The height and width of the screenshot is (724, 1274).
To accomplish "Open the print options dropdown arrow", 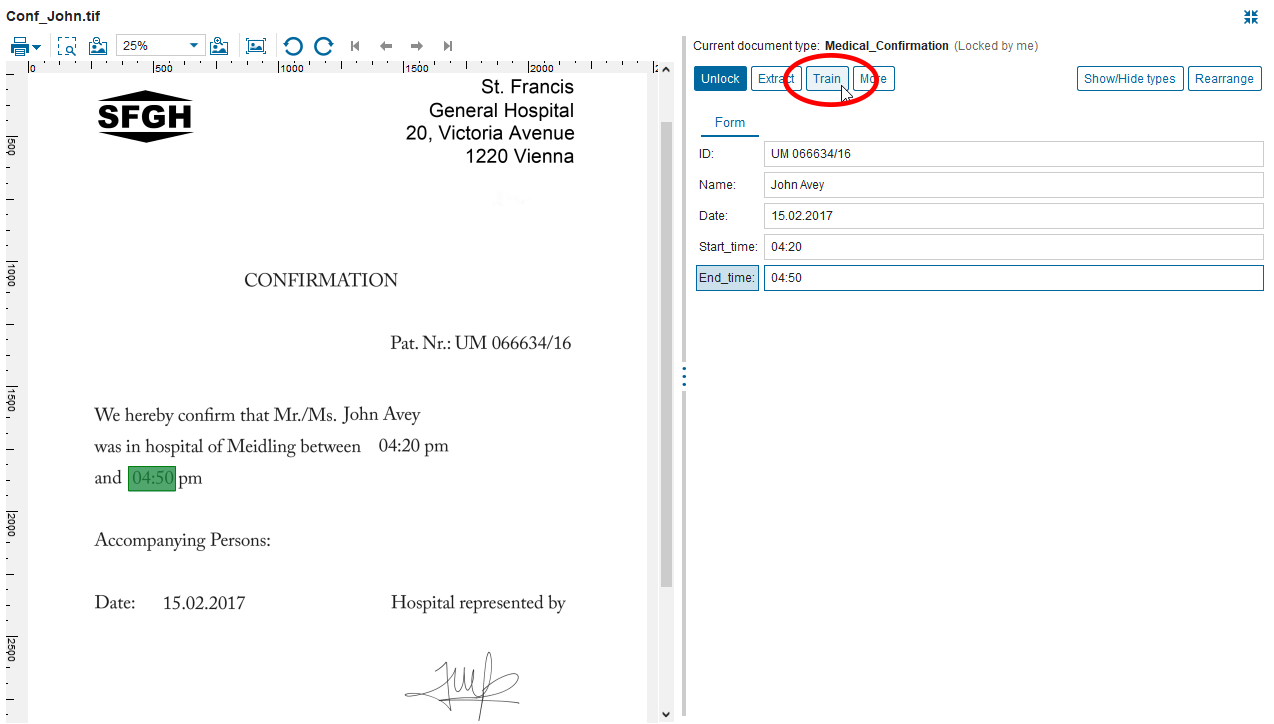I will click(x=37, y=47).
